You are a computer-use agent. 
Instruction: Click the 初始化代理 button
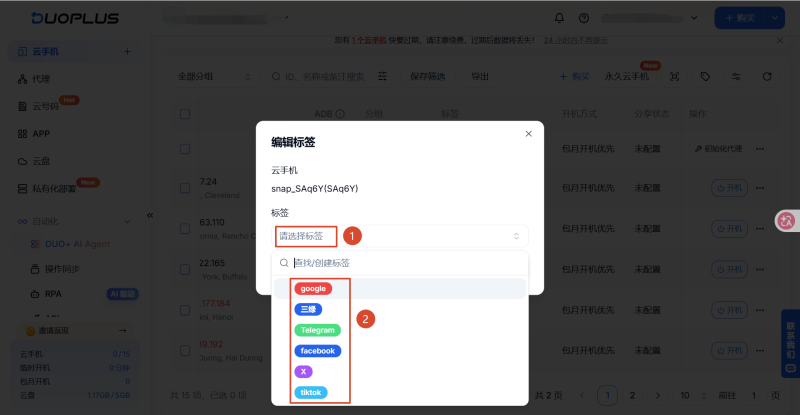[x=719, y=149]
